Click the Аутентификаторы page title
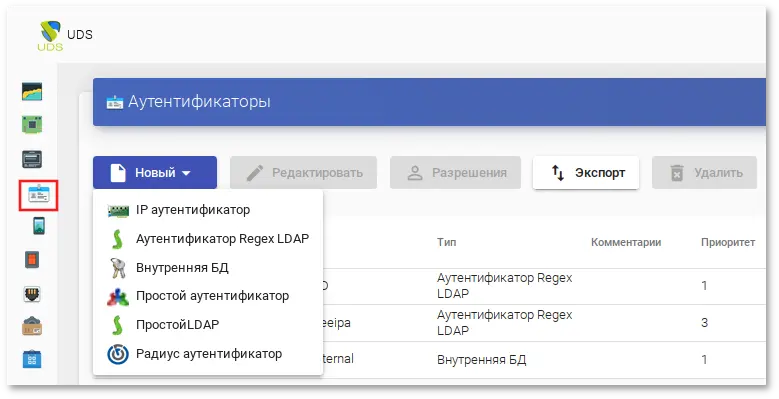This screenshot has height=399, width=779. pyautogui.click(x=199, y=102)
